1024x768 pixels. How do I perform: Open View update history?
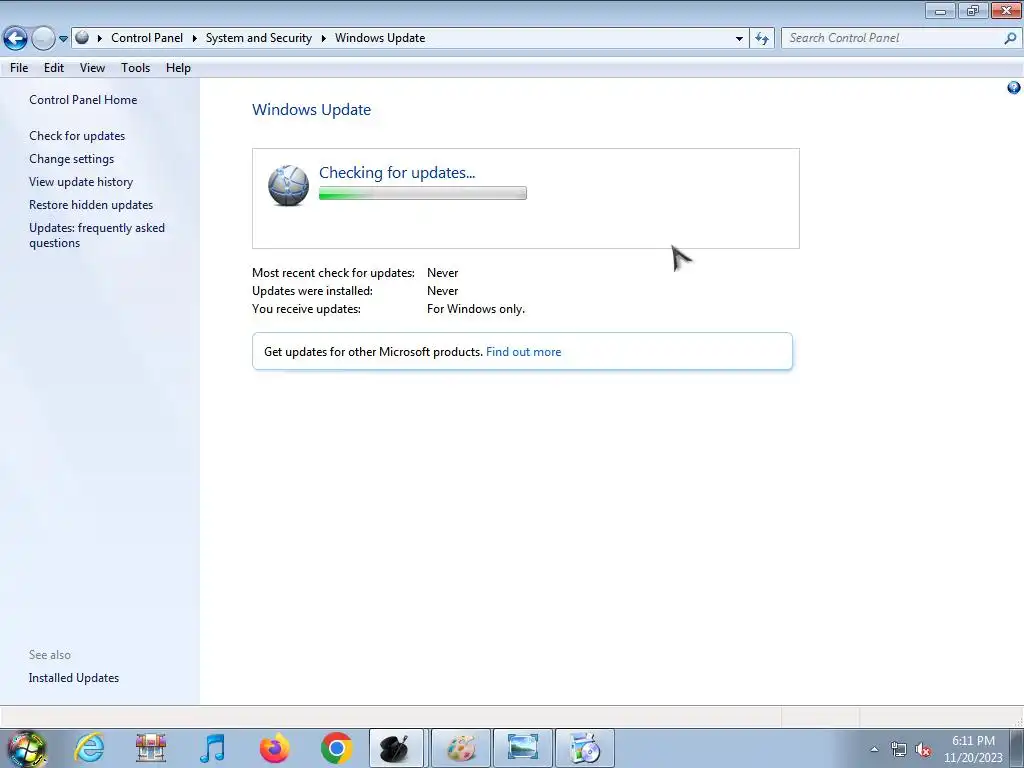pos(81,182)
